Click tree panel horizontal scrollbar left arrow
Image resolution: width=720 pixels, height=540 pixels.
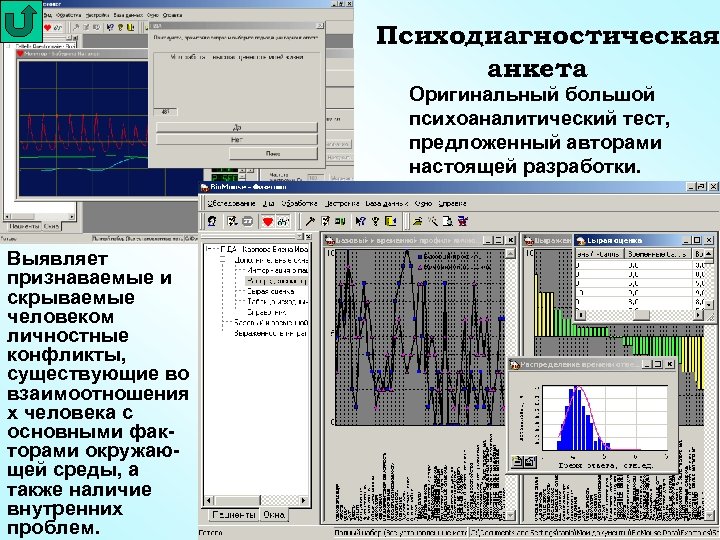pyautogui.click(x=209, y=500)
